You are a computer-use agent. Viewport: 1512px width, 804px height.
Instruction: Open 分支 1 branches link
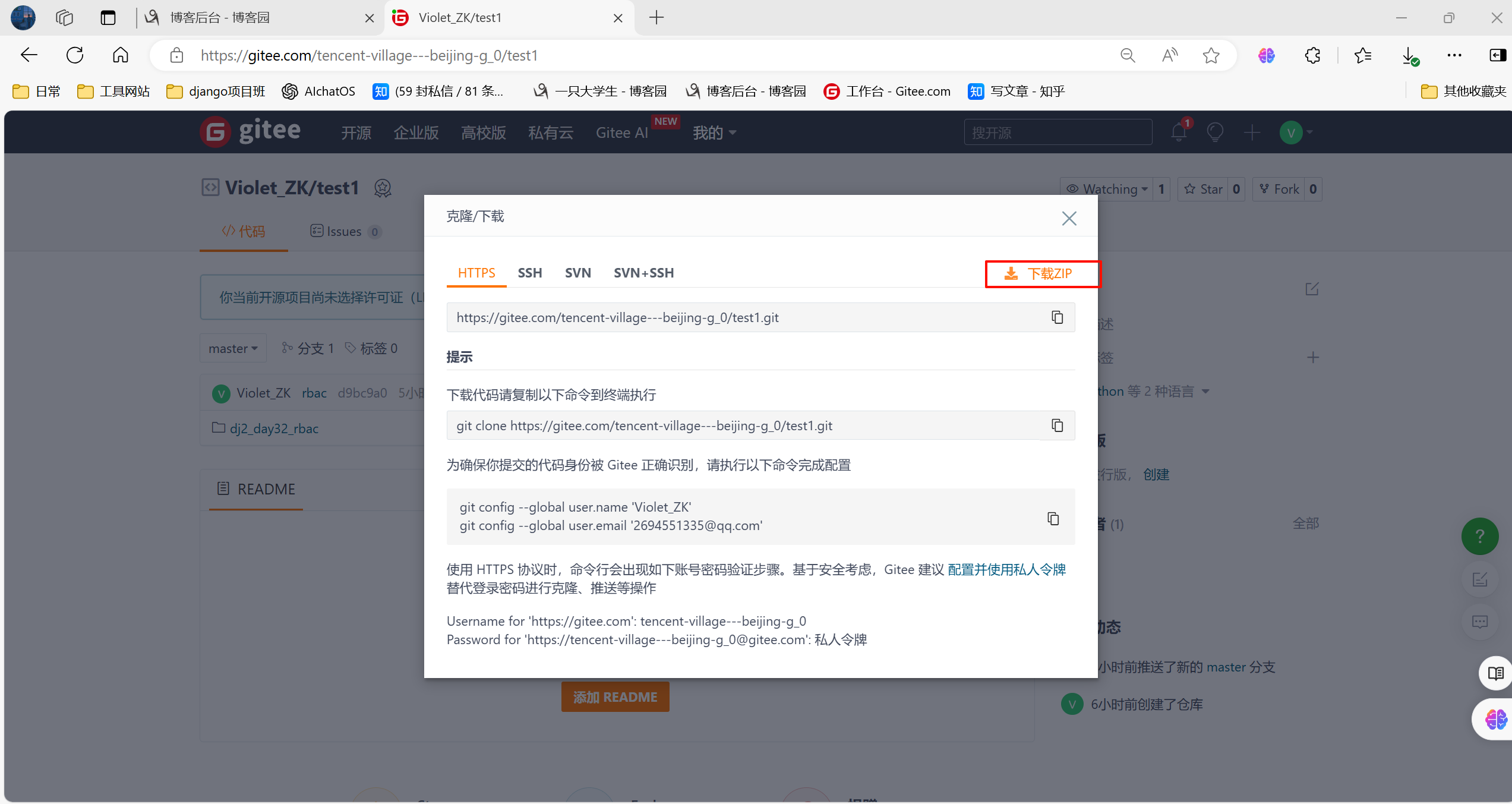pos(308,348)
